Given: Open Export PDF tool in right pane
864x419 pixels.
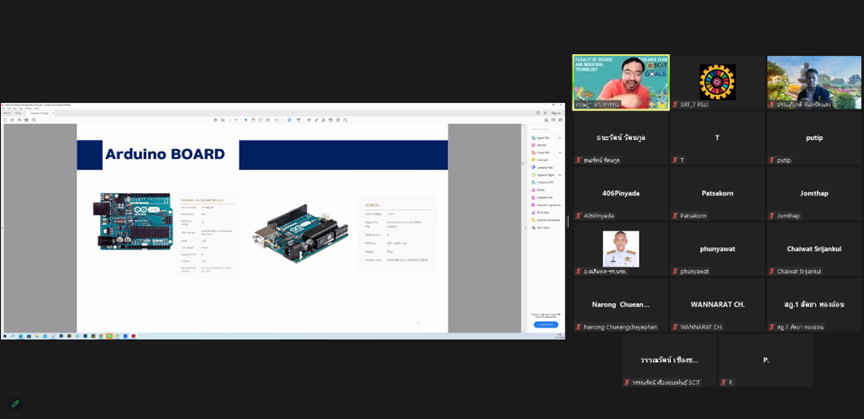Looking at the screenshot, I should tap(543, 138).
